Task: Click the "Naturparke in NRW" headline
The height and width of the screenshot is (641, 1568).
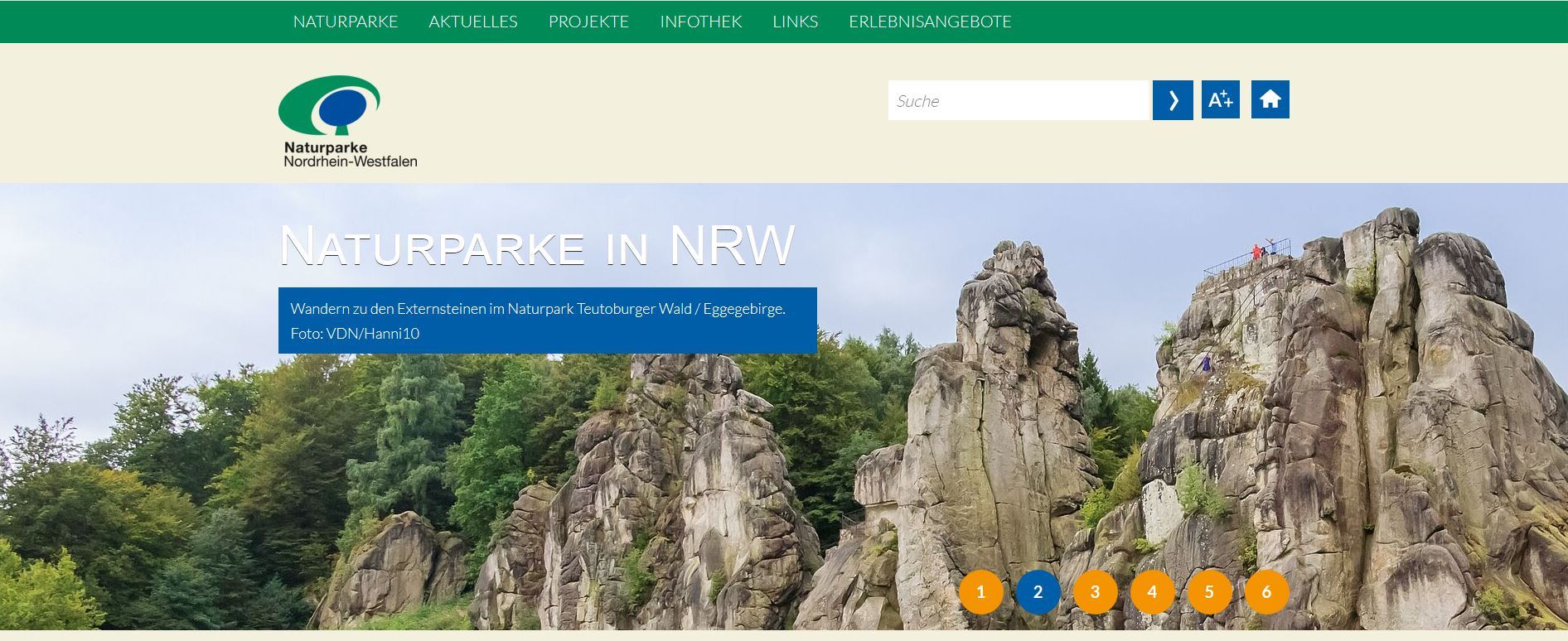Action: tap(536, 245)
